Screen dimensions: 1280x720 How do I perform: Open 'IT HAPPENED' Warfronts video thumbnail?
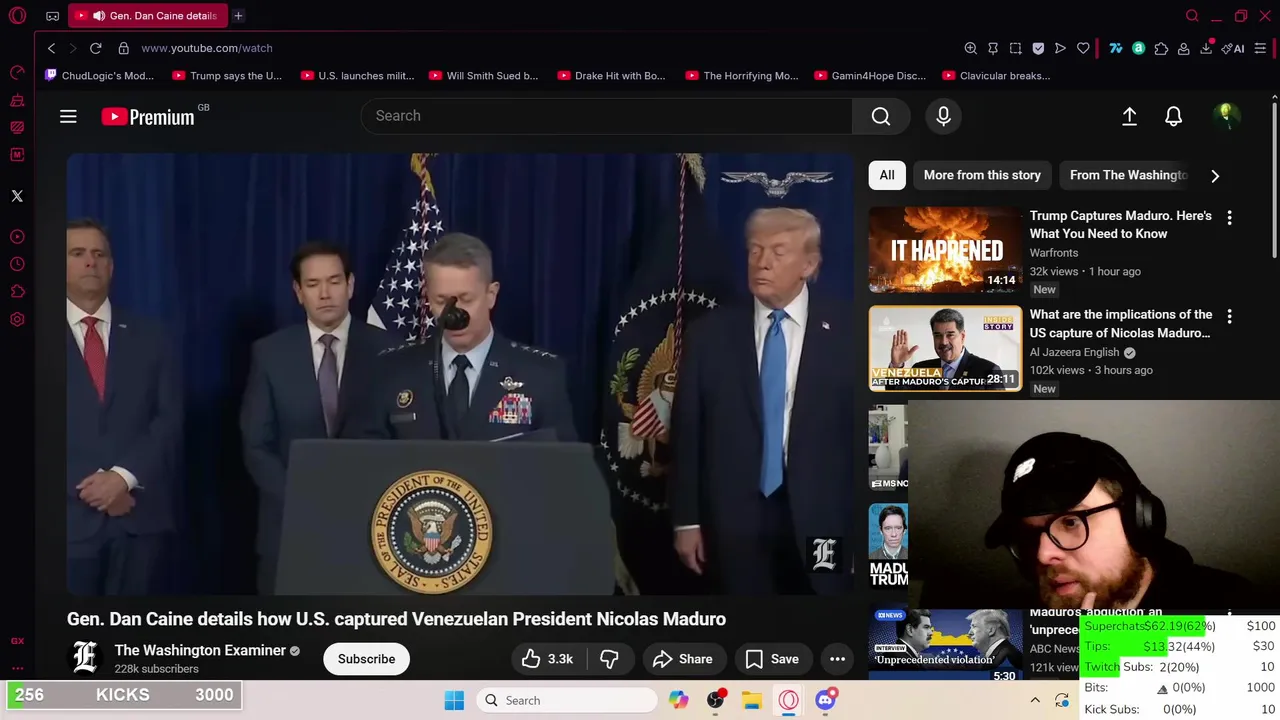click(x=945, y=250)
